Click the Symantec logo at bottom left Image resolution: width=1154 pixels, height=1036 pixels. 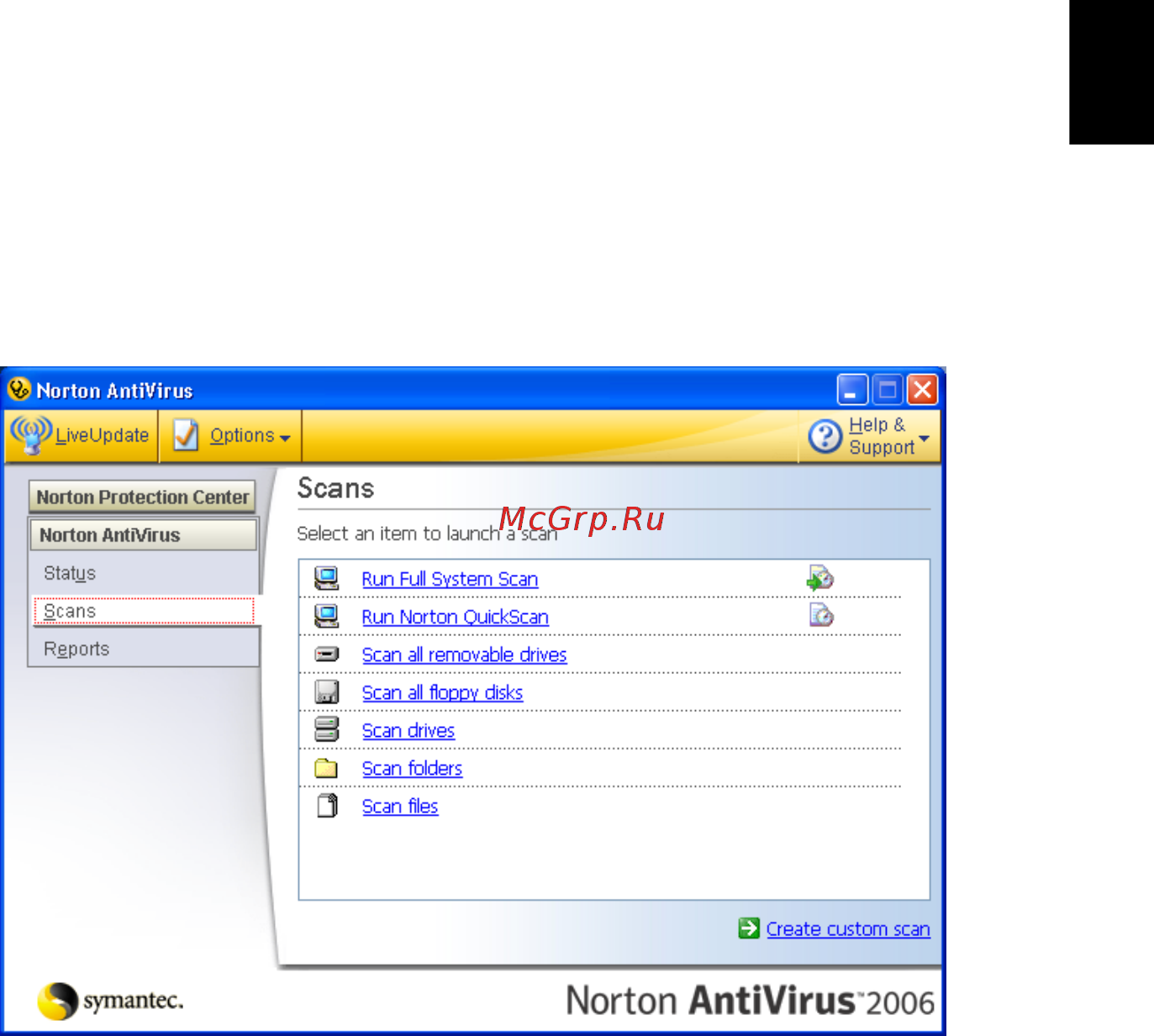tap(110, 1000)
